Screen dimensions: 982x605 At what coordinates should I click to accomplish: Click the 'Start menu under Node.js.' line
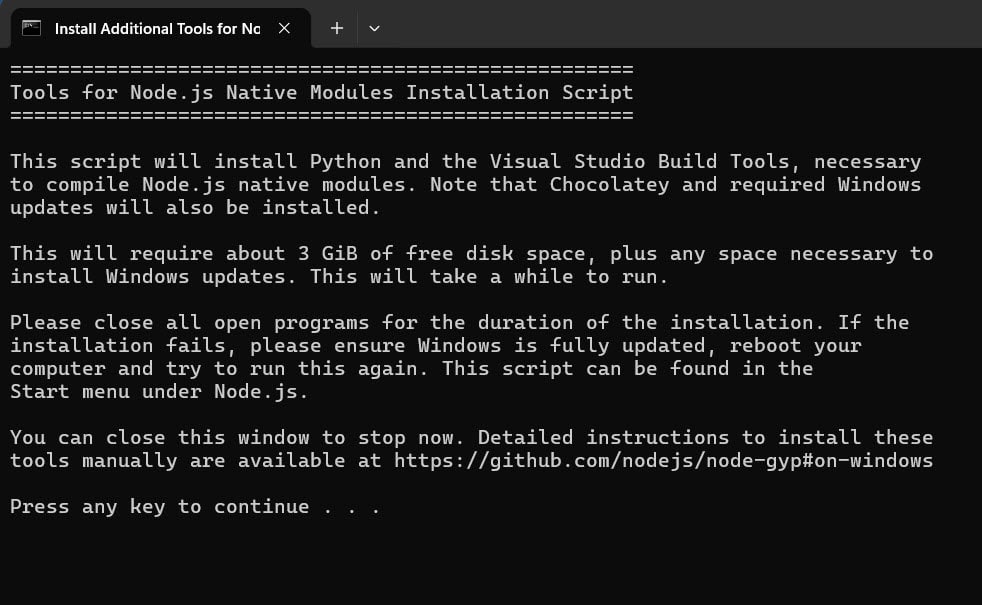pyautogui.click(x=159, y=392)
